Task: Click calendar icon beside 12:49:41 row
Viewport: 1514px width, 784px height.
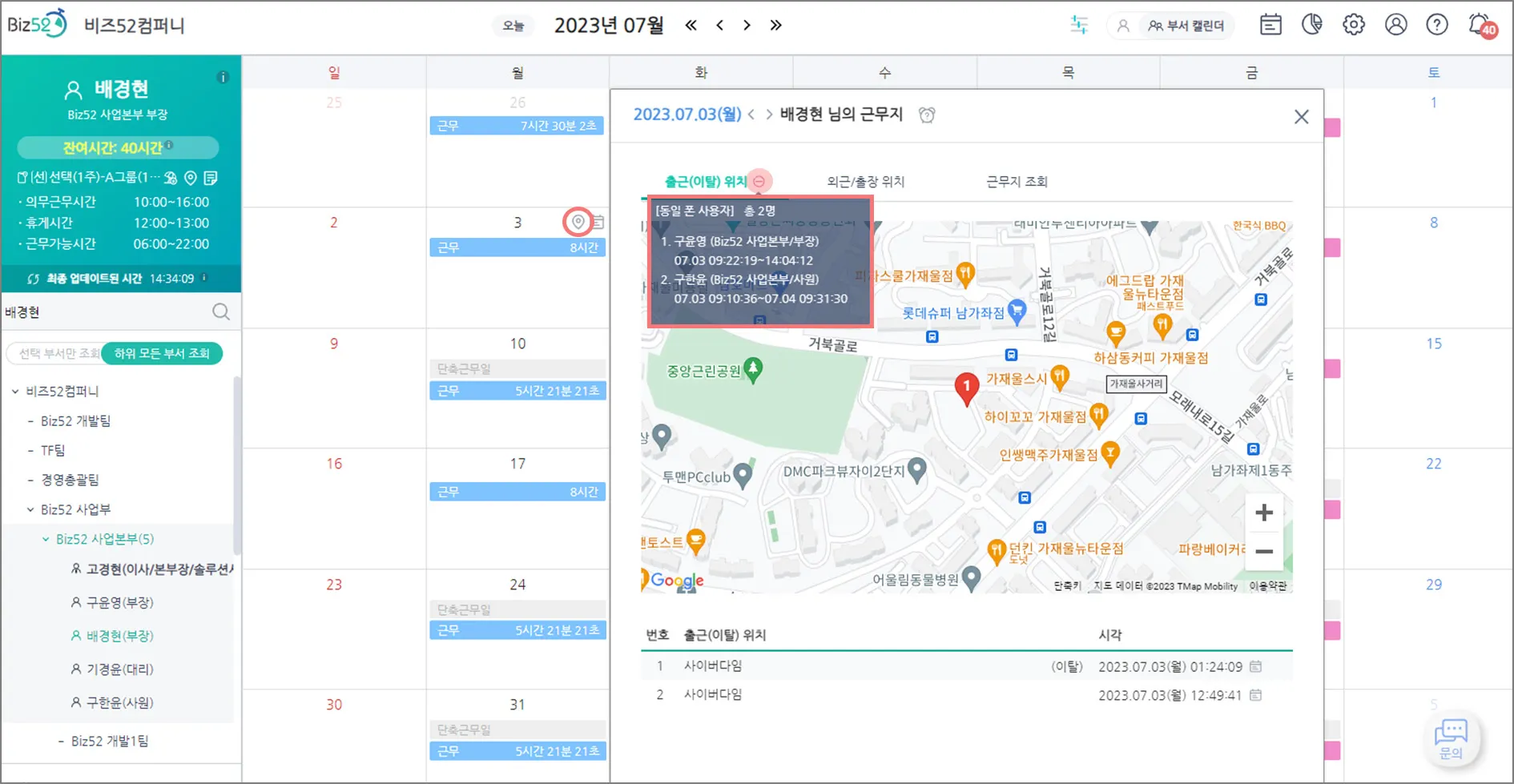Action: pos(1256,695)
